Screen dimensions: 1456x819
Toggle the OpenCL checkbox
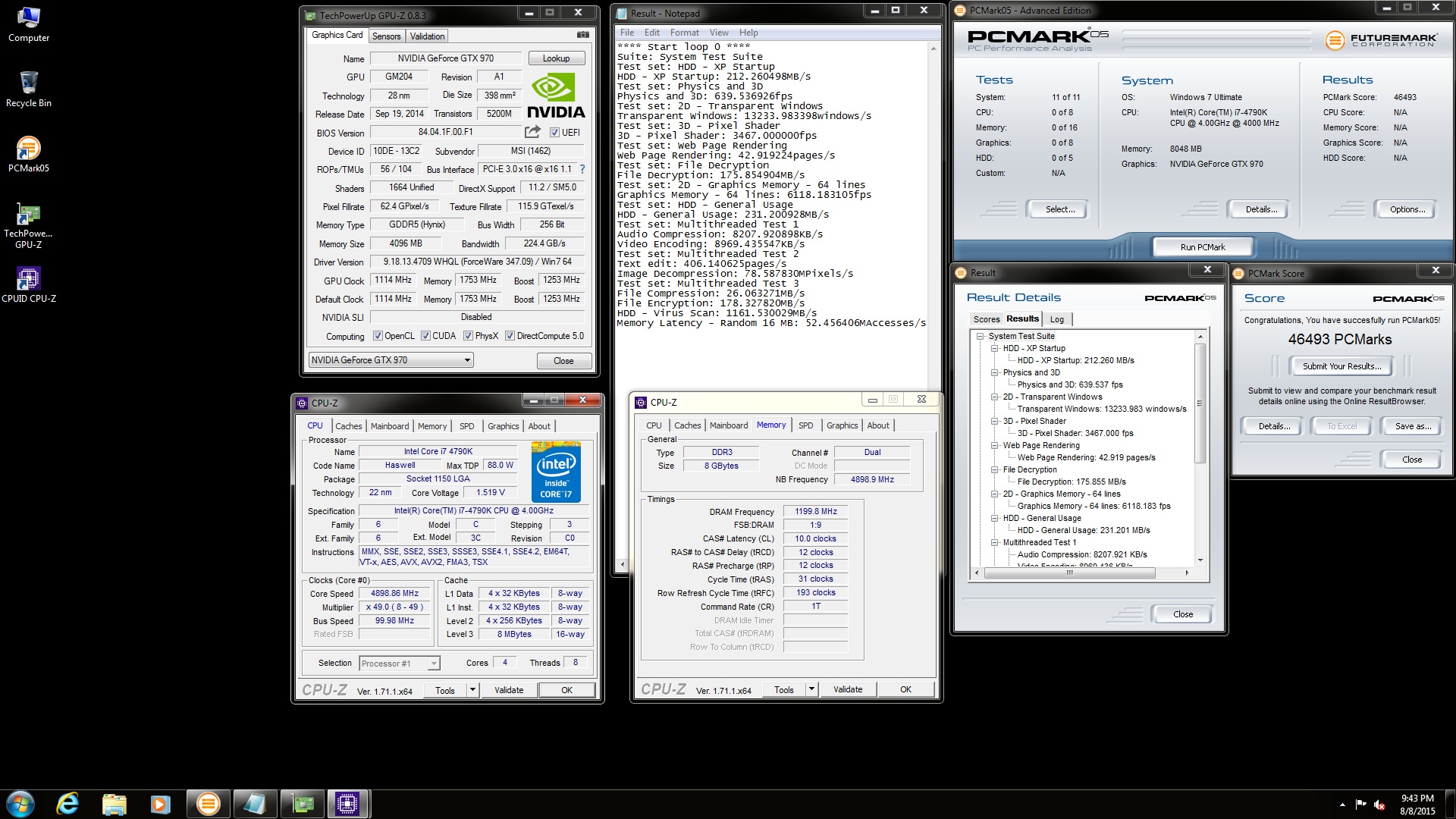pyautogui.click(x=378, y=336)
